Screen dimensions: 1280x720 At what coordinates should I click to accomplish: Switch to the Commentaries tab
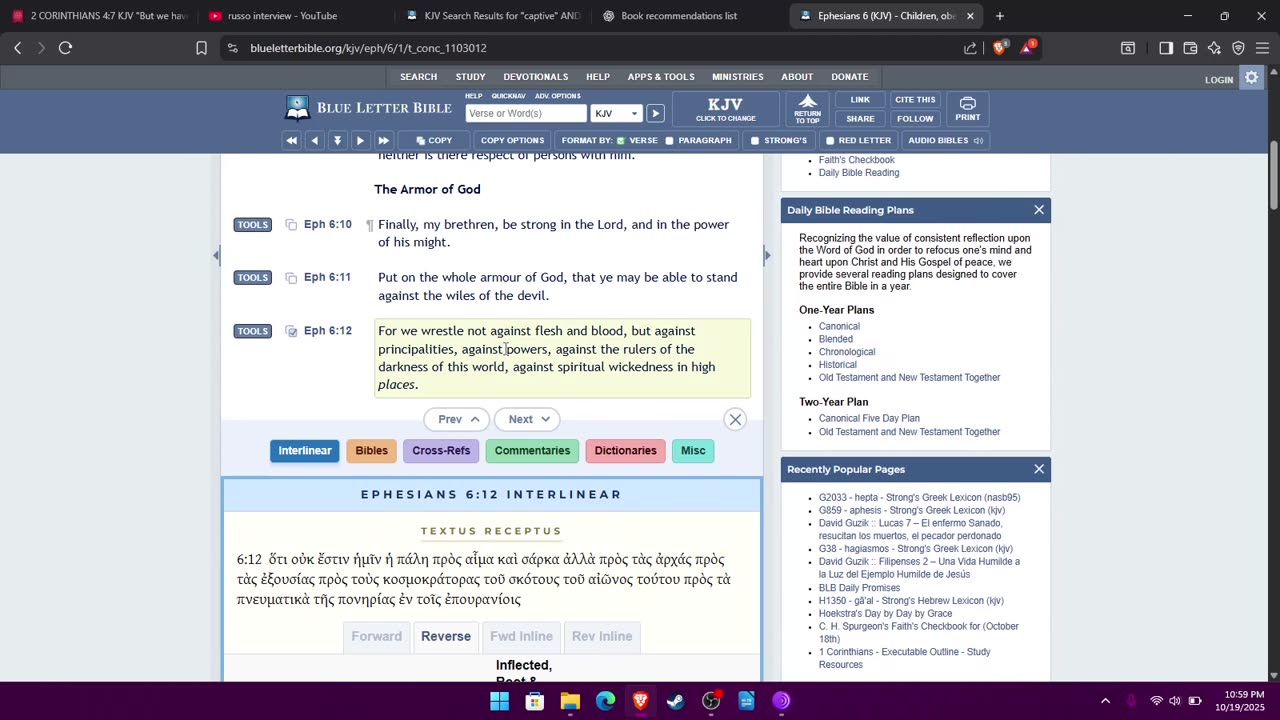[532, 451]
